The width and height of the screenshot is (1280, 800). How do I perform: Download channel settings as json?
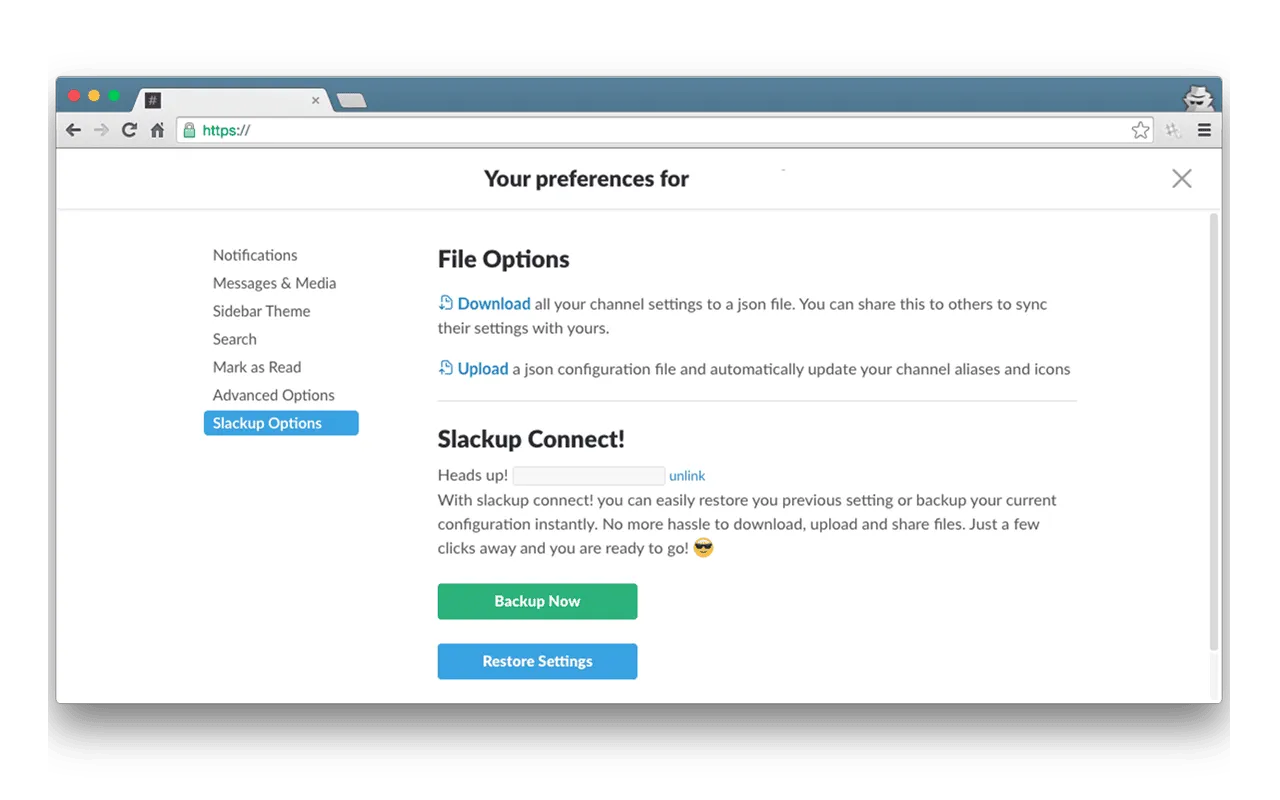pos(493,304)
